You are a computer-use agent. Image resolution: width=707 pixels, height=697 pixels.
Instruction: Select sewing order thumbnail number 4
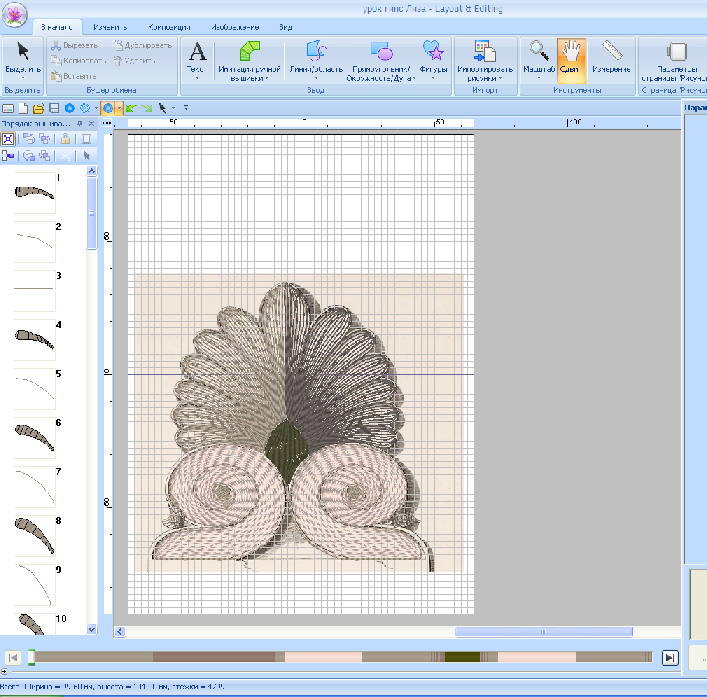tap(34, 340)
